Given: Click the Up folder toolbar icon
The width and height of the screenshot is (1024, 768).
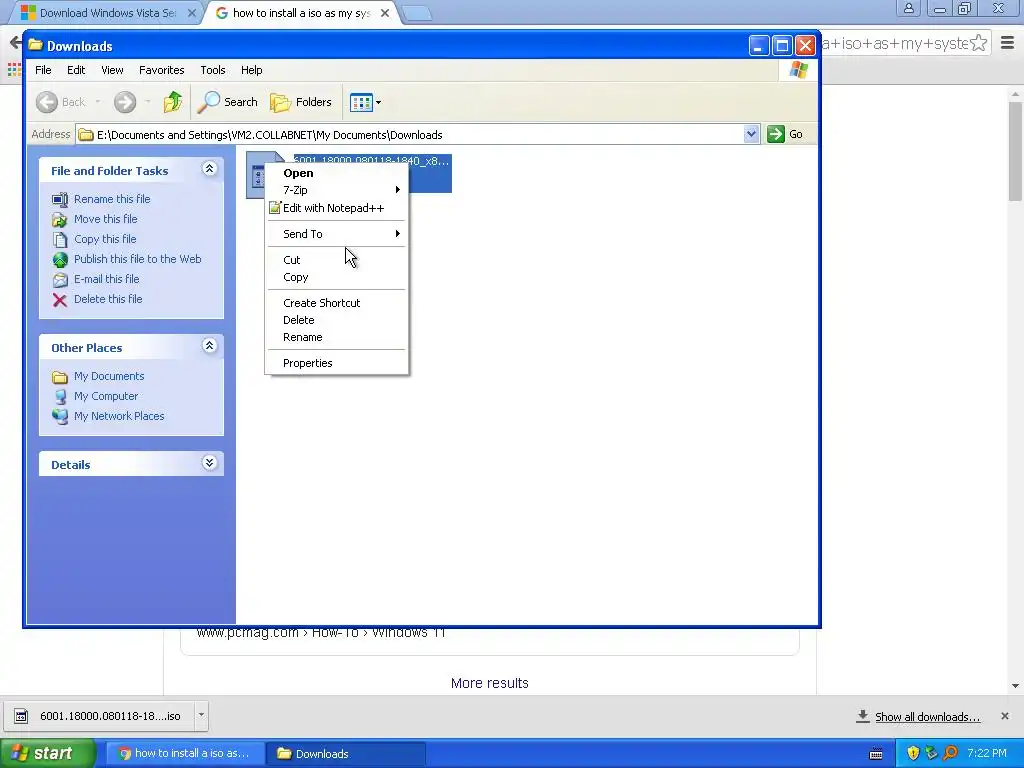Looking at the screenshot, I should pos(173,102).
